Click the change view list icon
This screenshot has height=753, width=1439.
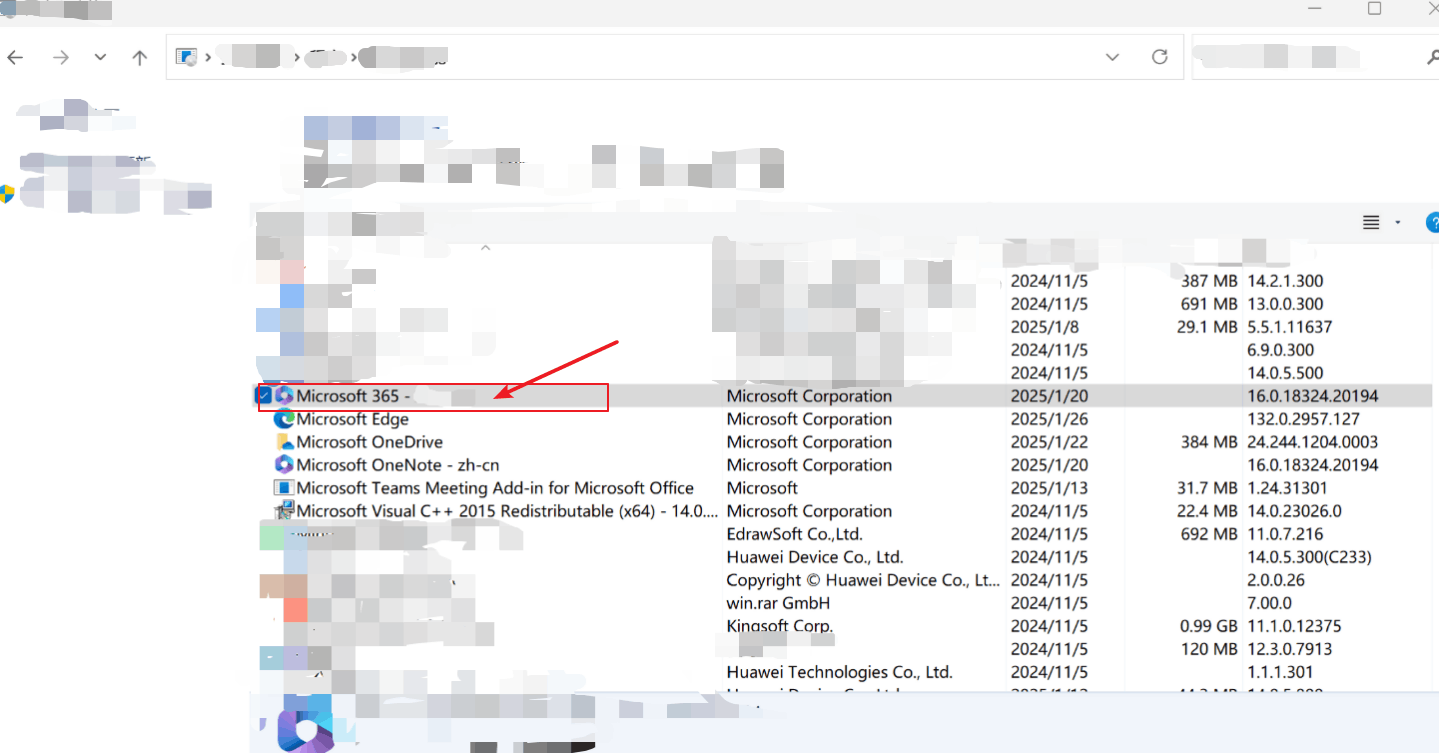pyautogui.click(x=1371, y=222)
